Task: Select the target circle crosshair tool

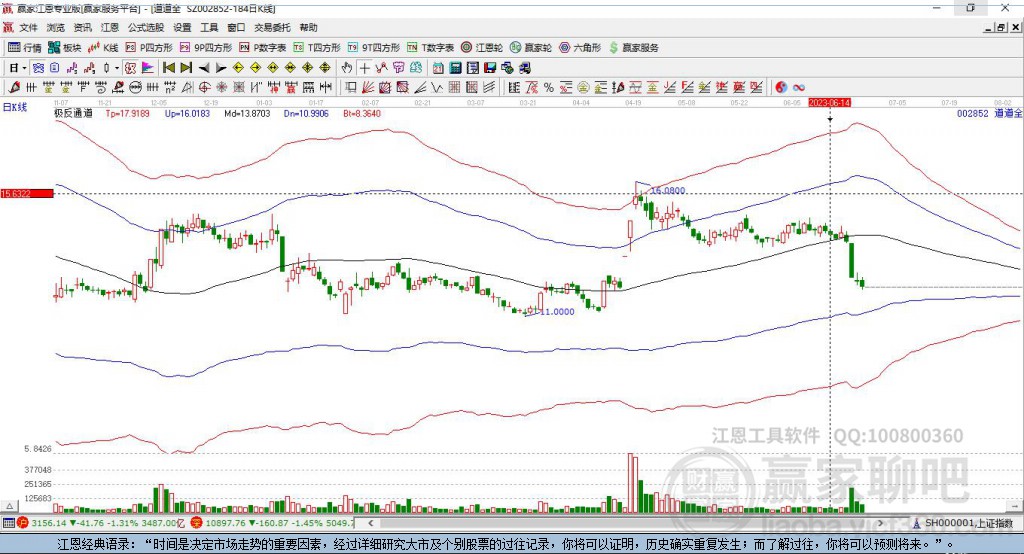Action: click(x=204, y=87)
